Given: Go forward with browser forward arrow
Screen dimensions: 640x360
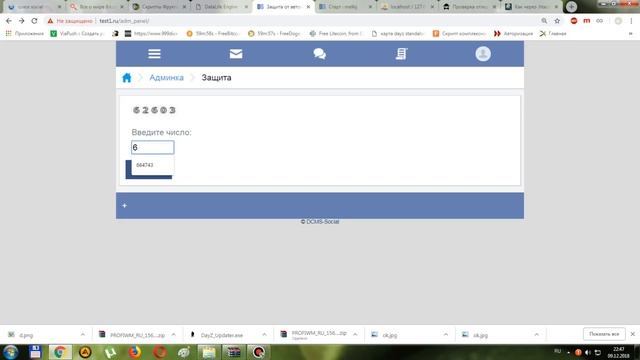Looking at the screenshot, I should pyautogui.click(x=21, y=21).
